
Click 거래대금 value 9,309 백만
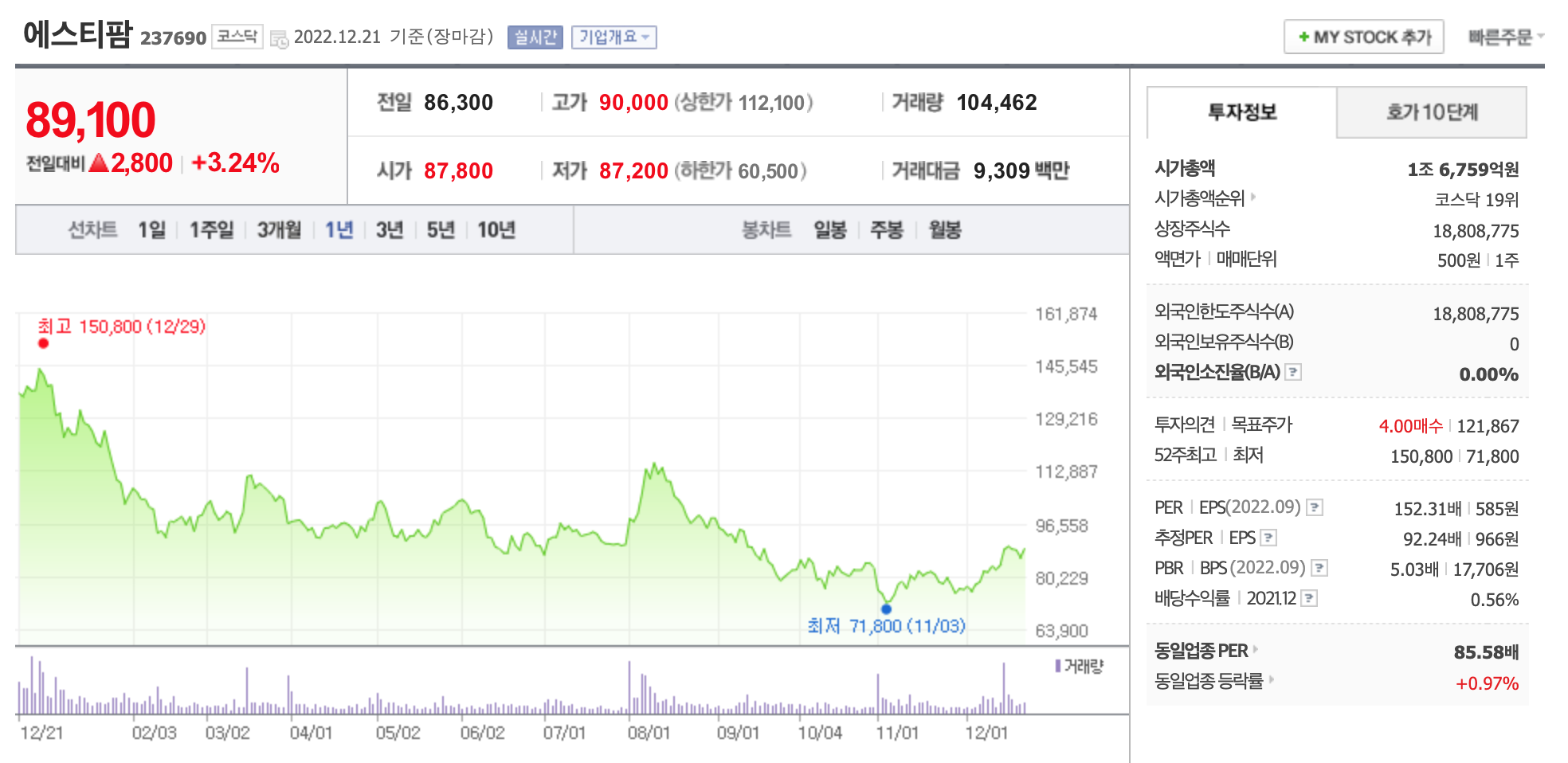click(x=1021, y=171)
